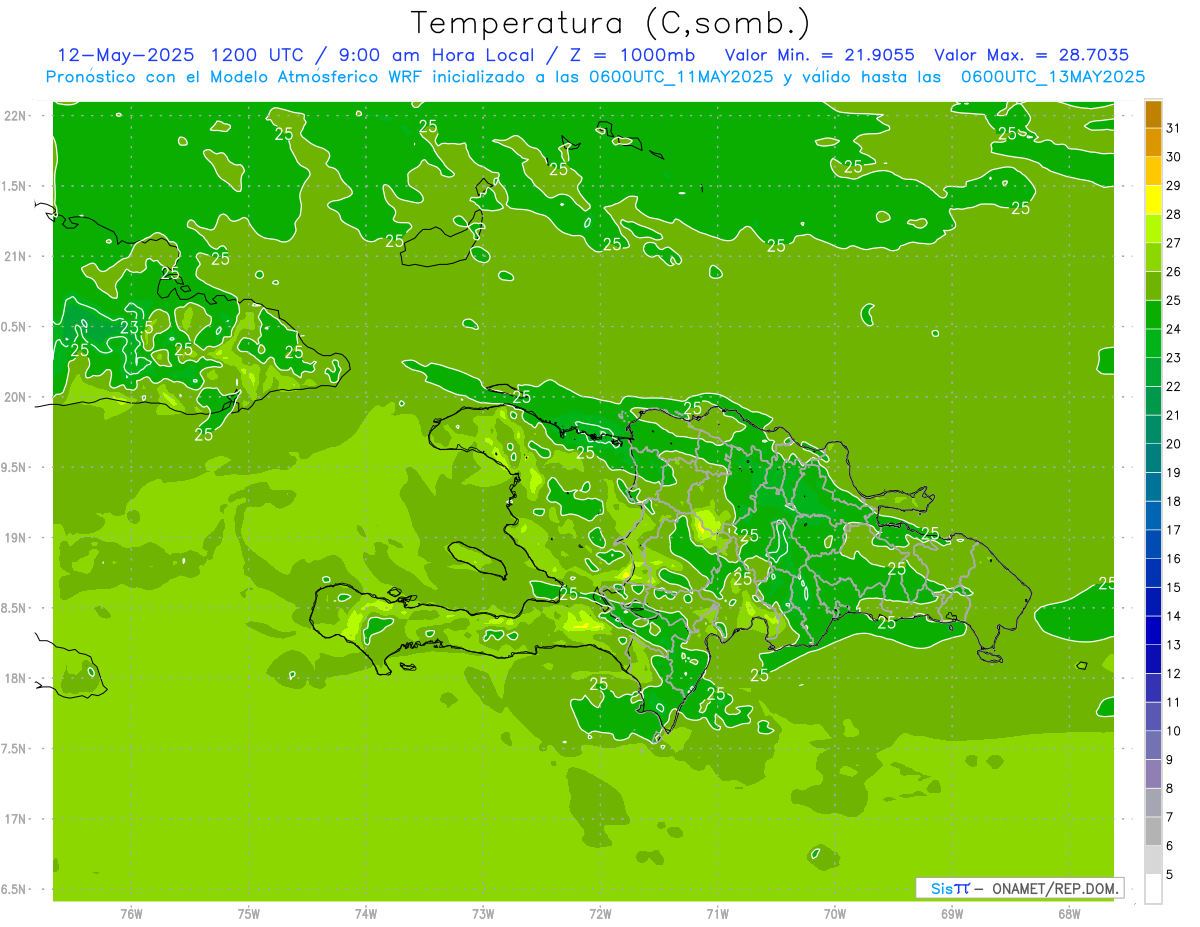This screenshot has height=927, width=1200.
Task: Click the 75W longitude axis label
Action: pos(249,914)
